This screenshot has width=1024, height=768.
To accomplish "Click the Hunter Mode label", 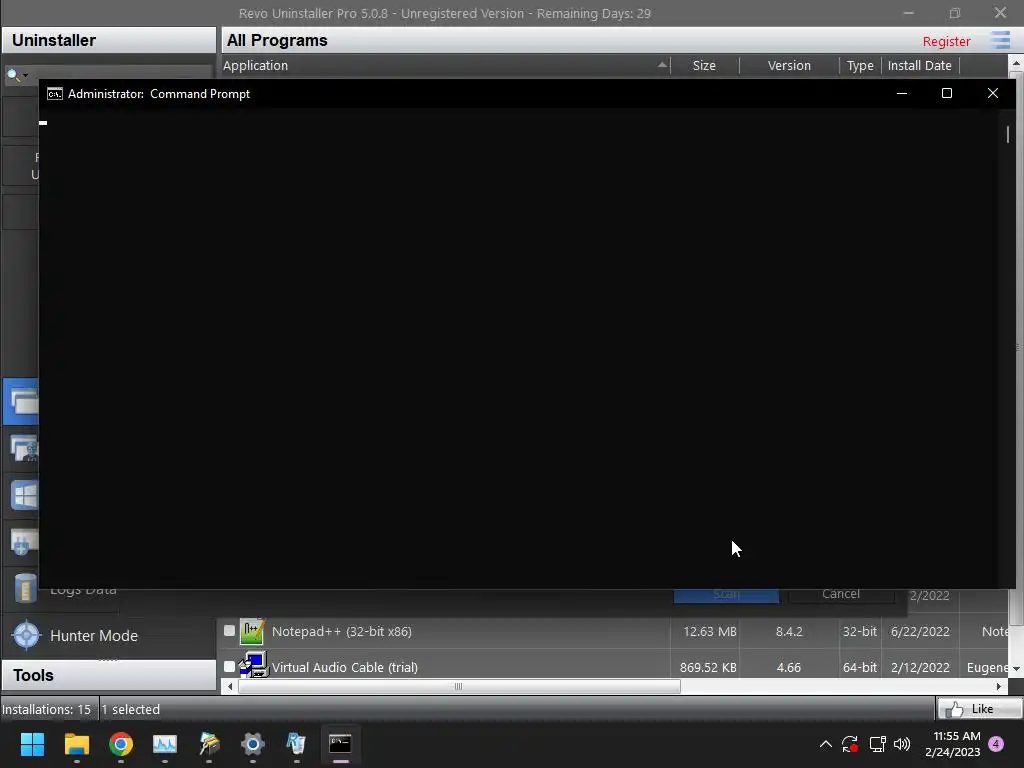I will (94, 635).
